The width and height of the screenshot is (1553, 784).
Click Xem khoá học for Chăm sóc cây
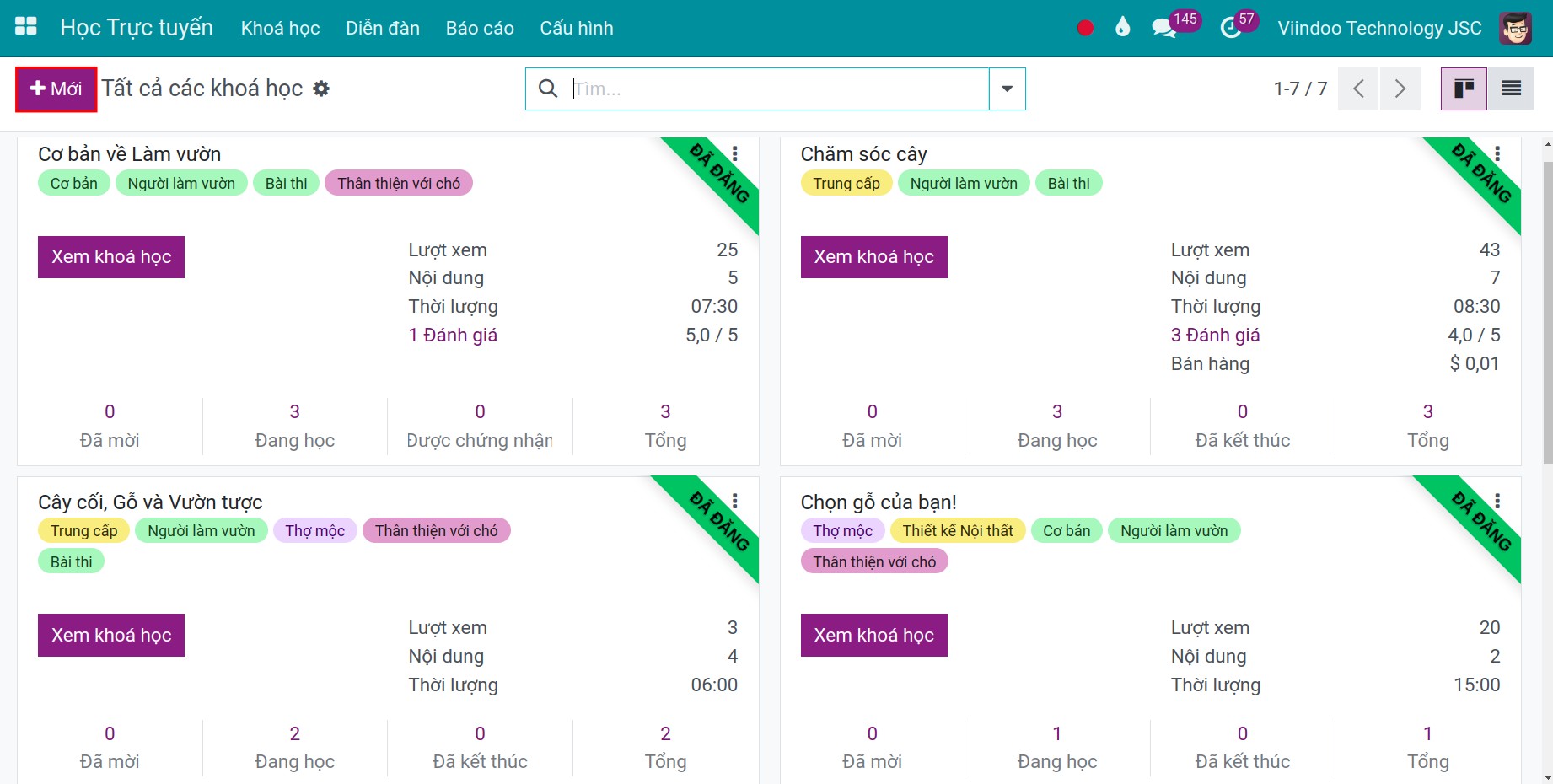coord(873,257)
